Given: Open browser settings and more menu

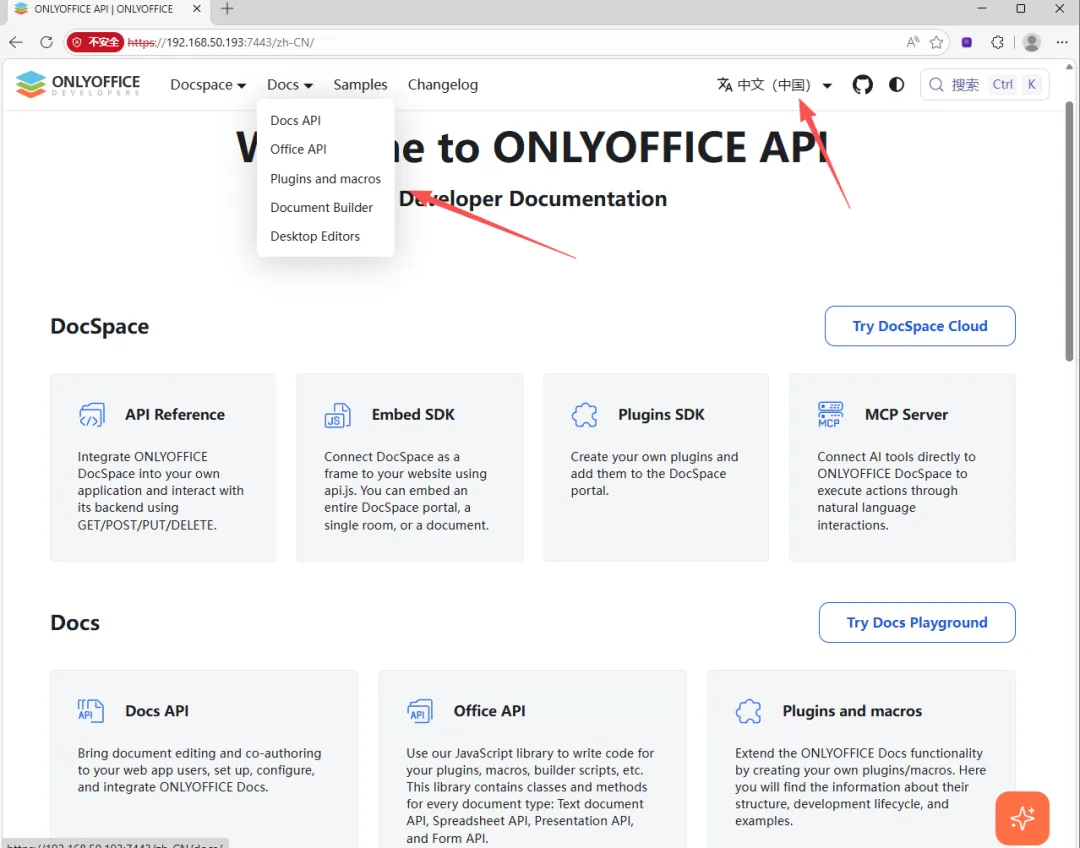Looking at the screenshot, I should 1062,42.
